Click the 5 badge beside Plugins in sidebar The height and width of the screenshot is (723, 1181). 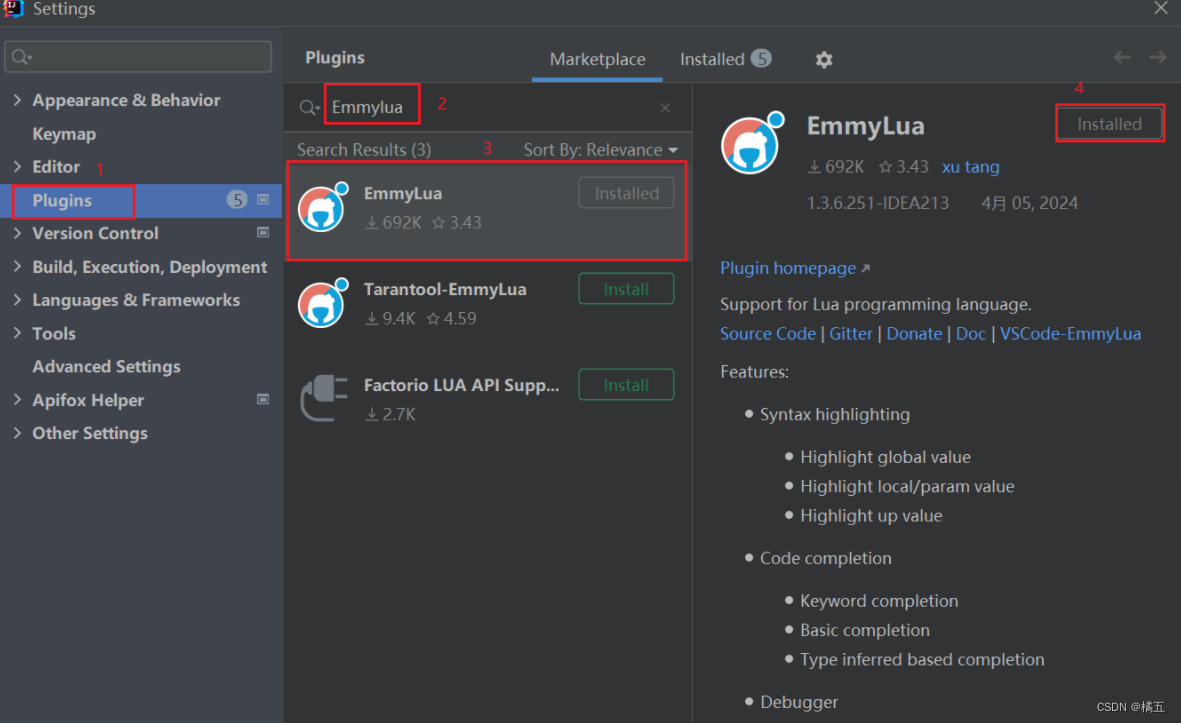click(237, 200)
